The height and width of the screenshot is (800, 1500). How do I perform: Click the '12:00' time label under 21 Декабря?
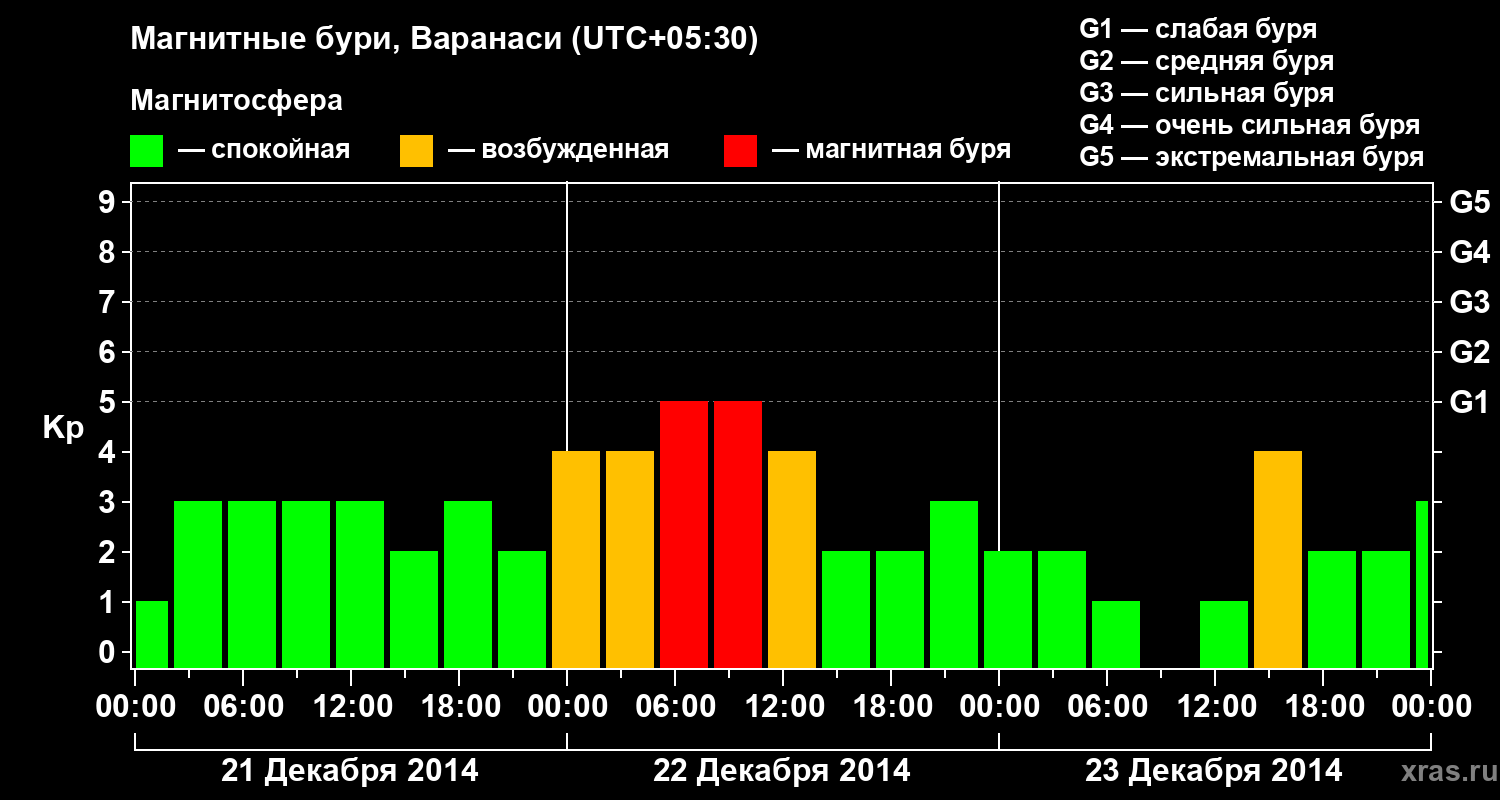(x=351, y=706)
